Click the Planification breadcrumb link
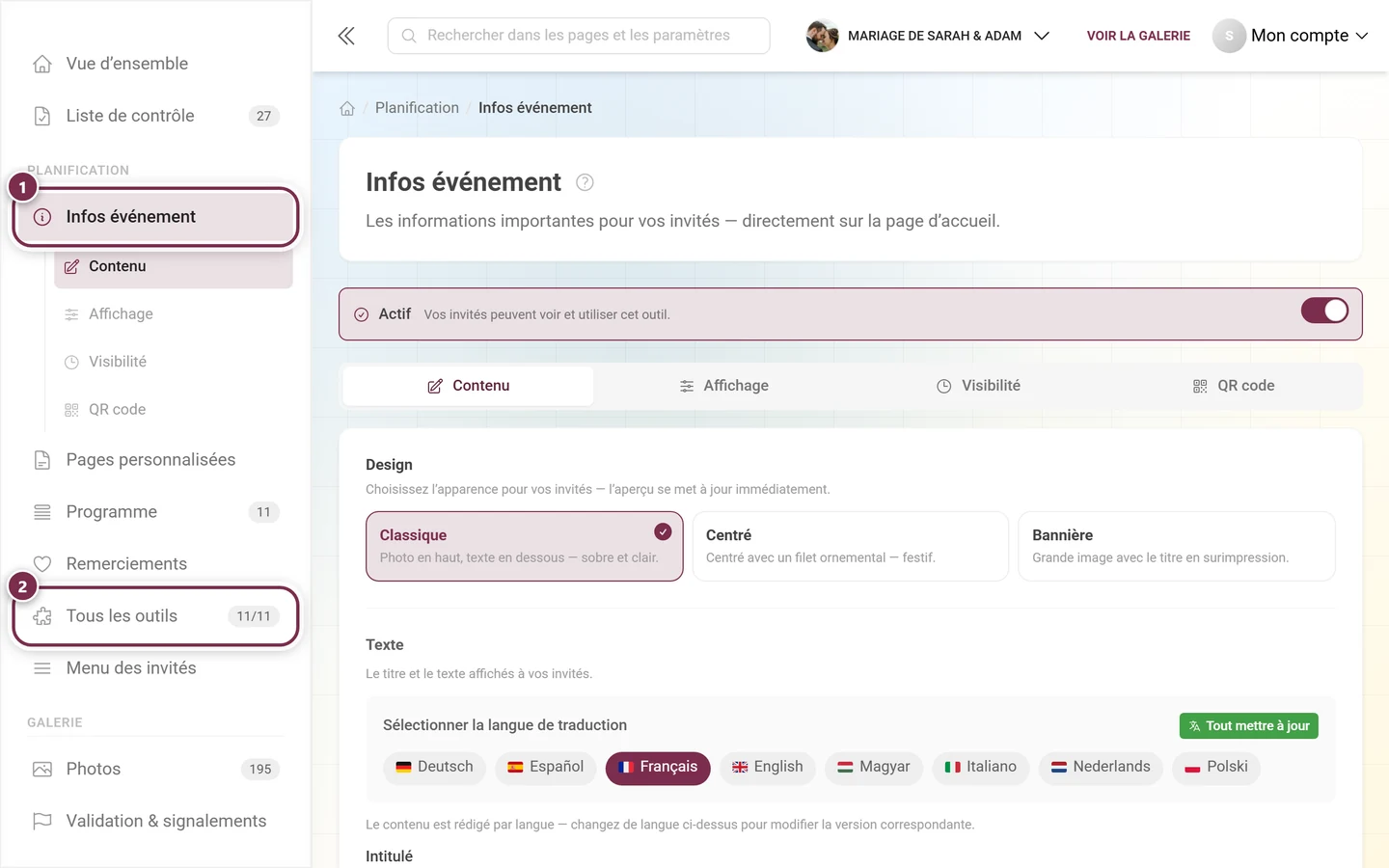The image size is (1389, 868). click(417, 108)
